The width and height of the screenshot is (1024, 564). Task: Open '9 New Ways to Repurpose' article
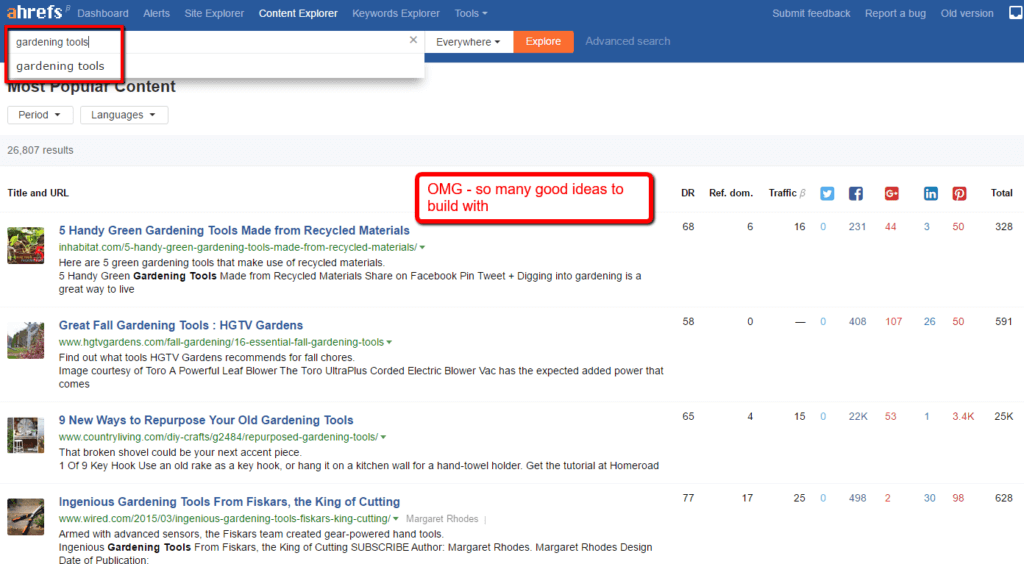tap(206, 420)
